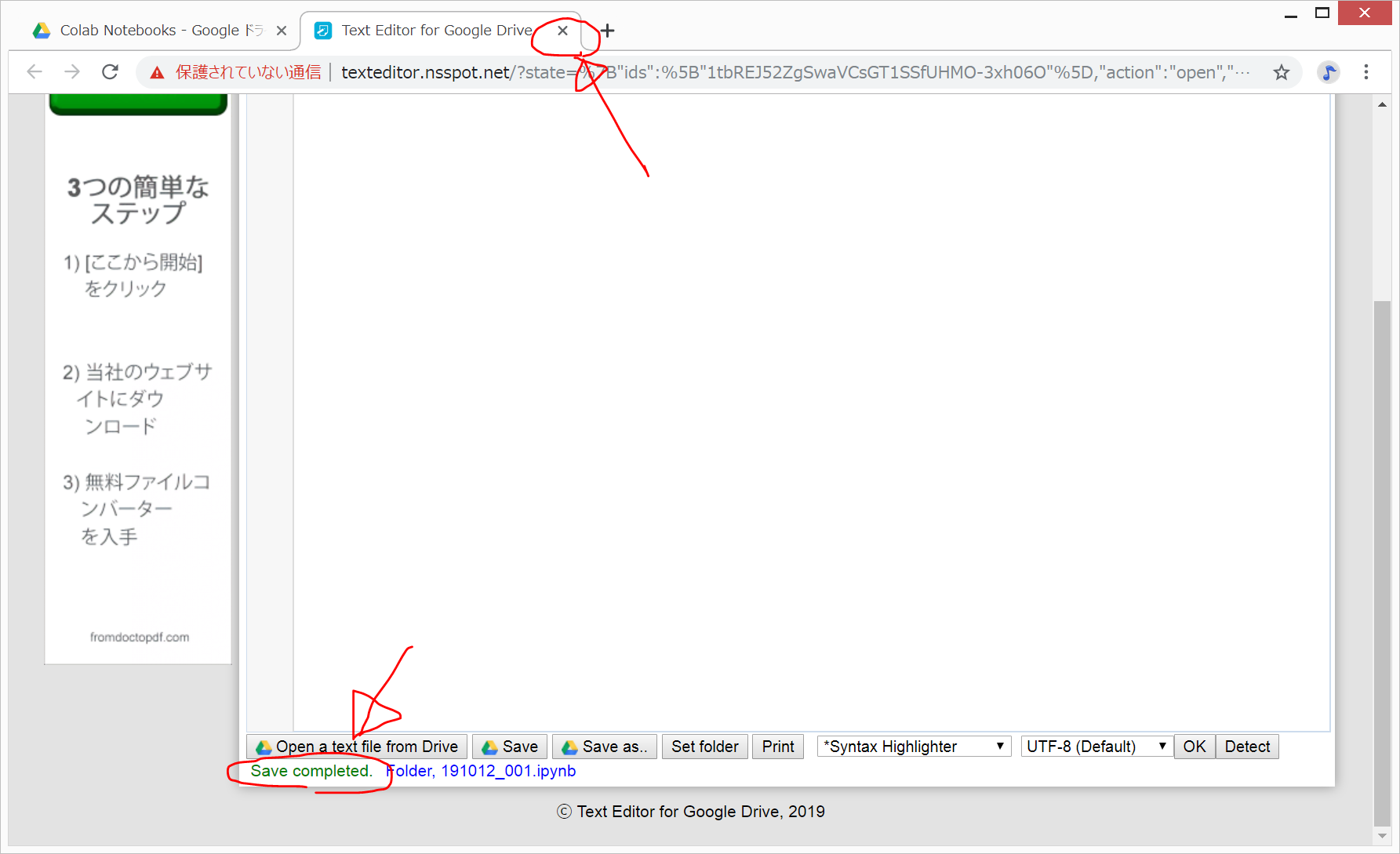Screen dimensions: 1400x854
Task: Open the UTF-8 (Default) encoding dropdown
Action: point(1096,747)
